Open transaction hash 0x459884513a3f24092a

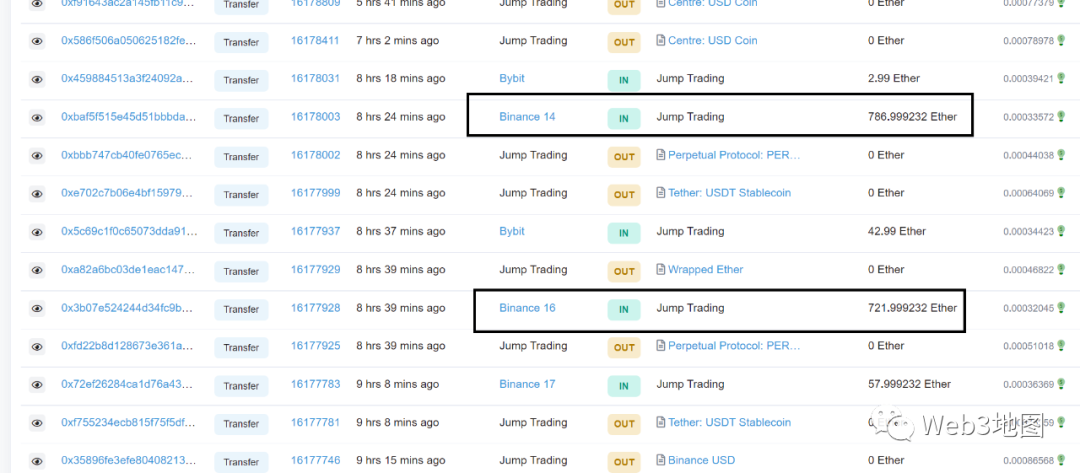click(128, 79)
